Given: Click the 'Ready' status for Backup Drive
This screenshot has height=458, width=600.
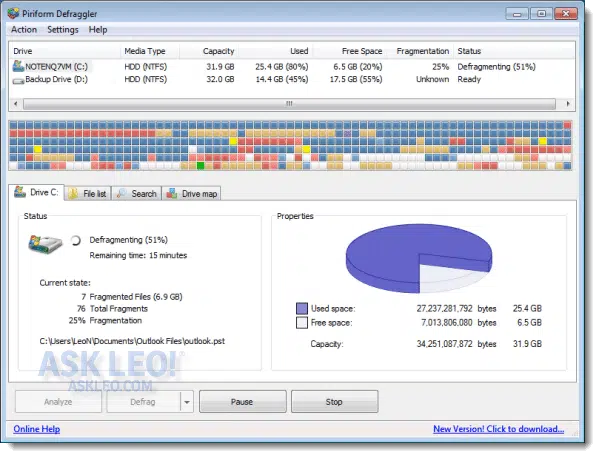Looking at the screenshot, I should click(469, 79).
